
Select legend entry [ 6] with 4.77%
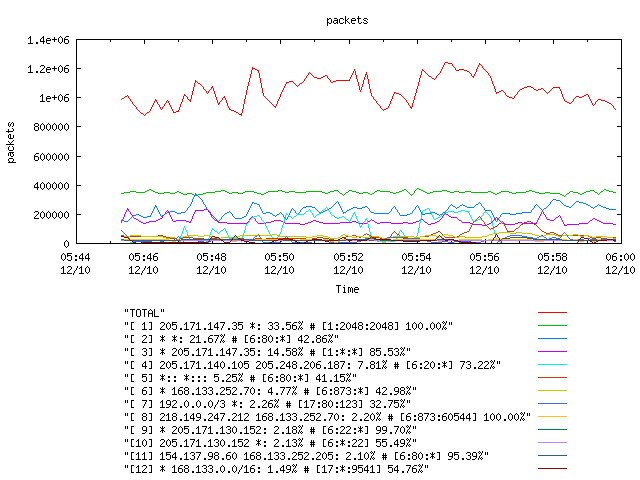[270, 391]
